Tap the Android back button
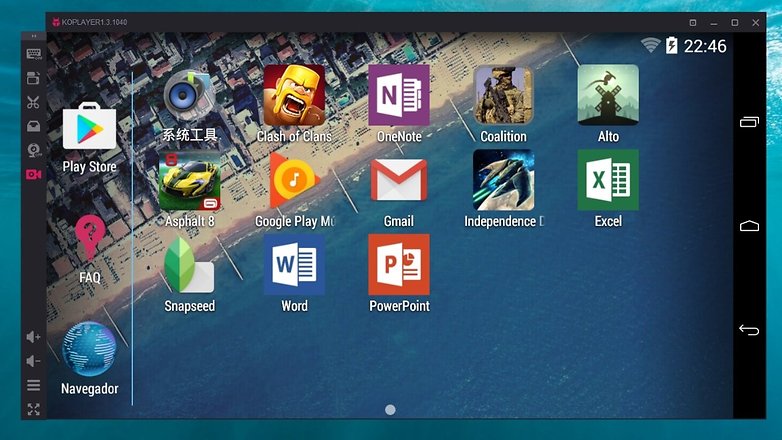 (749, 329)
